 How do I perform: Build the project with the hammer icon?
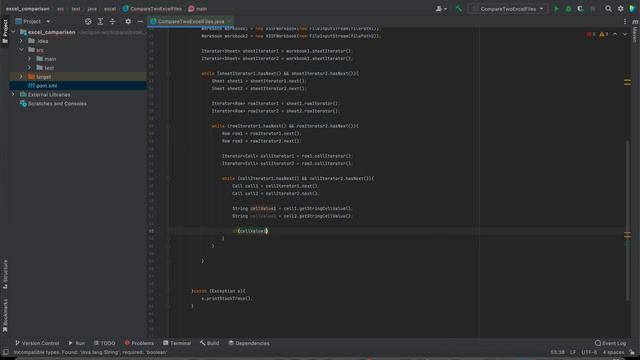tap(458, 9)
